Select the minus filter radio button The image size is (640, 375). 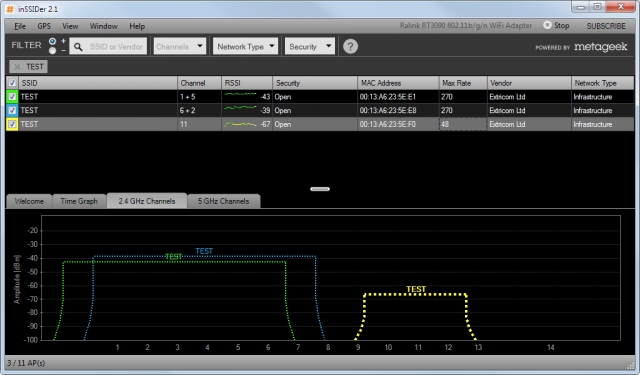click(x=52, y=51)
